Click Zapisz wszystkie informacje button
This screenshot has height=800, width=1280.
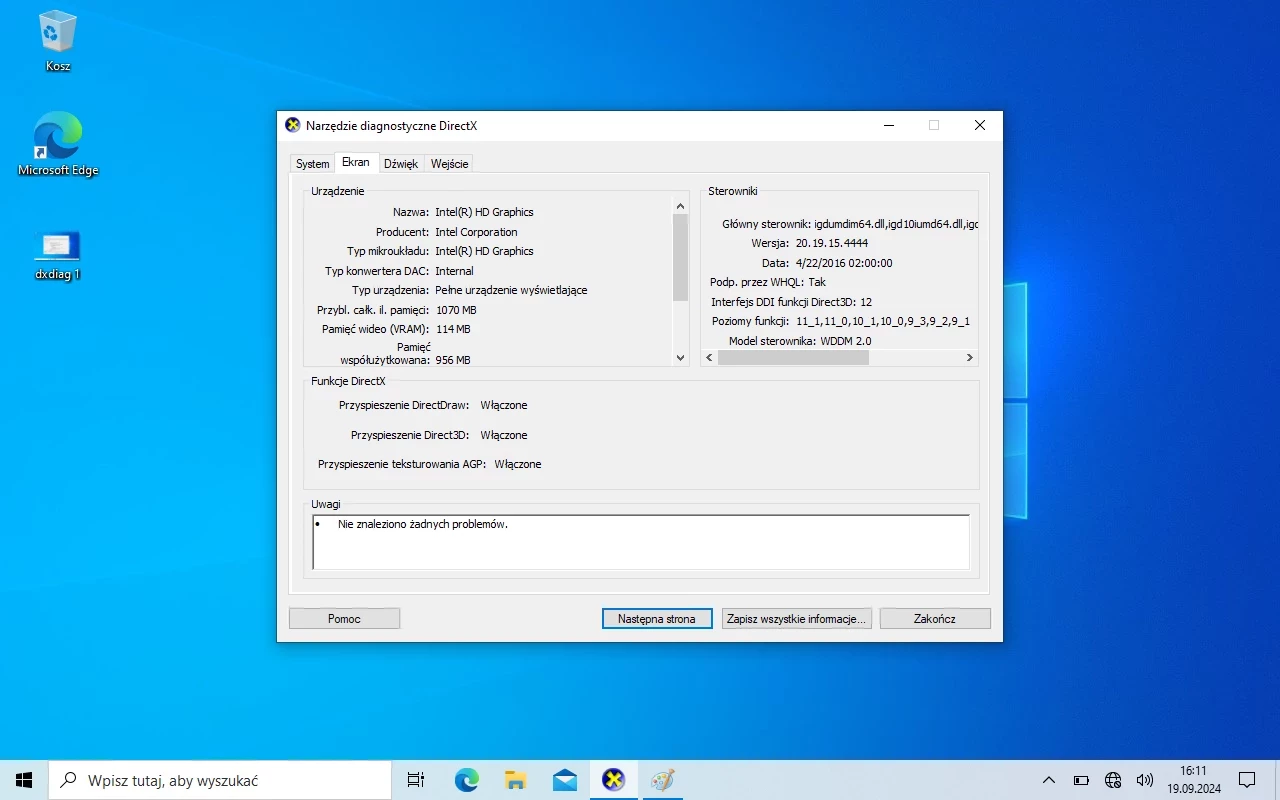coord(796,619)
